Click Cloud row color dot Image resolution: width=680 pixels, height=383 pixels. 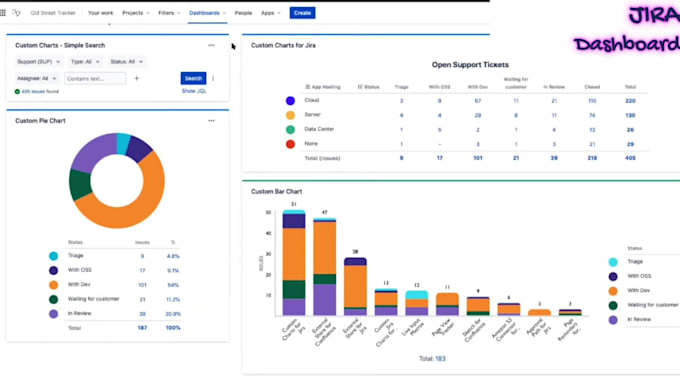click(290, 101)
